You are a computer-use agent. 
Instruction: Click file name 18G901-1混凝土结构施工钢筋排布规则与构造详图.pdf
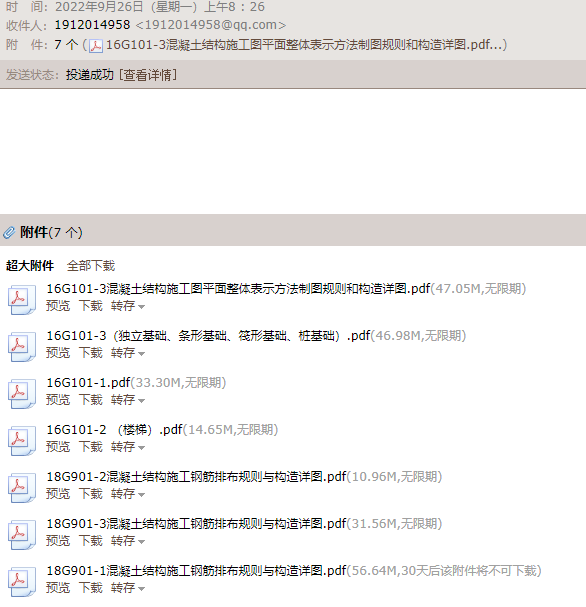coord(196,571)
